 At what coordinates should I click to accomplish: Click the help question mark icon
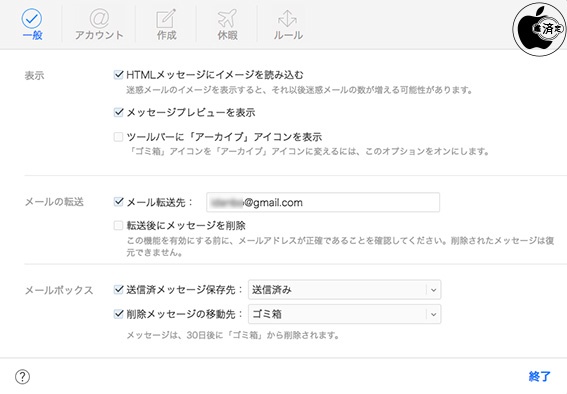pyautogui.click(x=22, y=377)
